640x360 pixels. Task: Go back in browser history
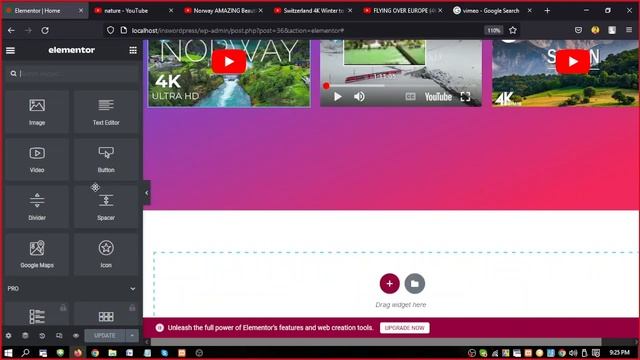11,30
